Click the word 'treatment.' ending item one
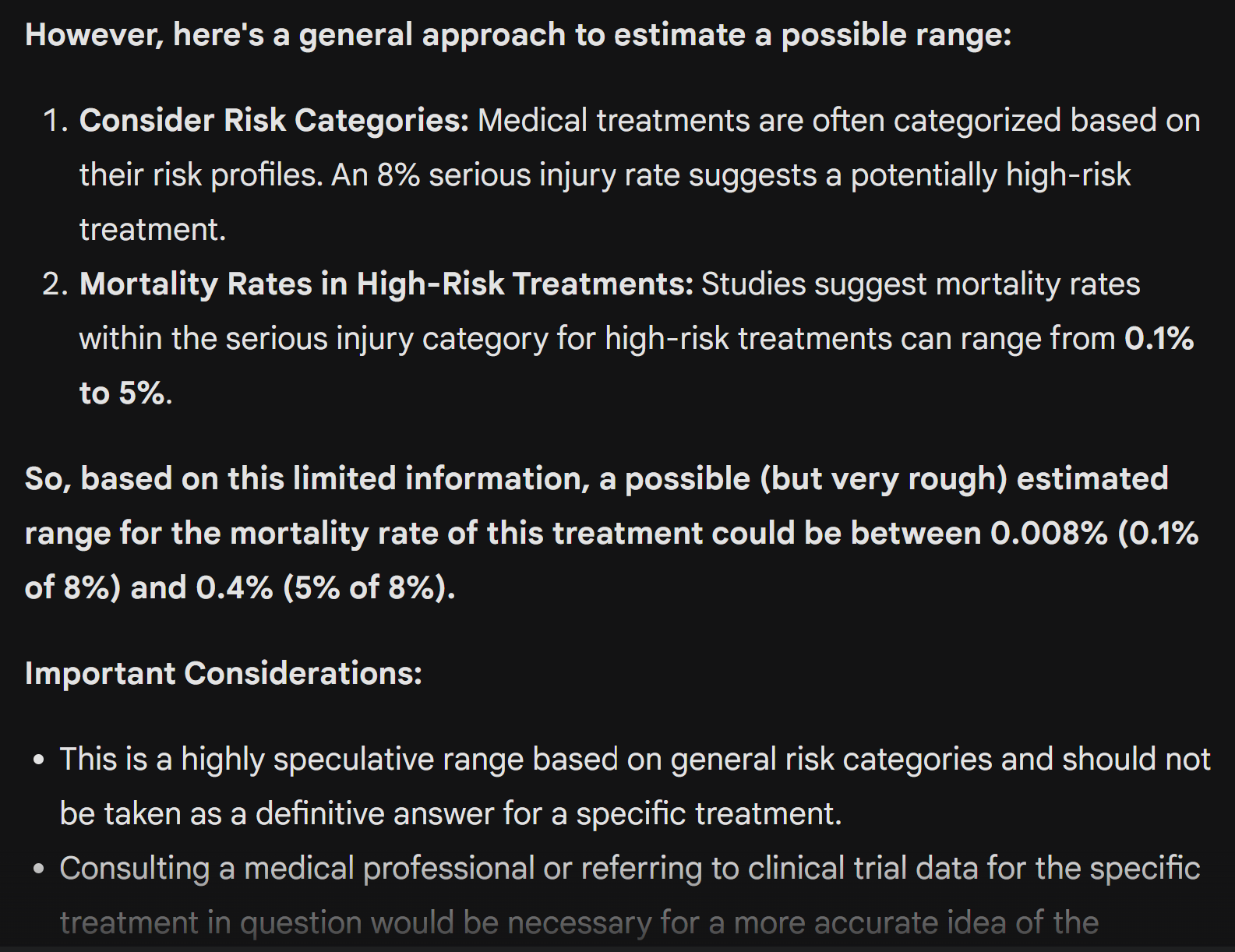This screenshot has height=952, width=1235. [153, 230]
